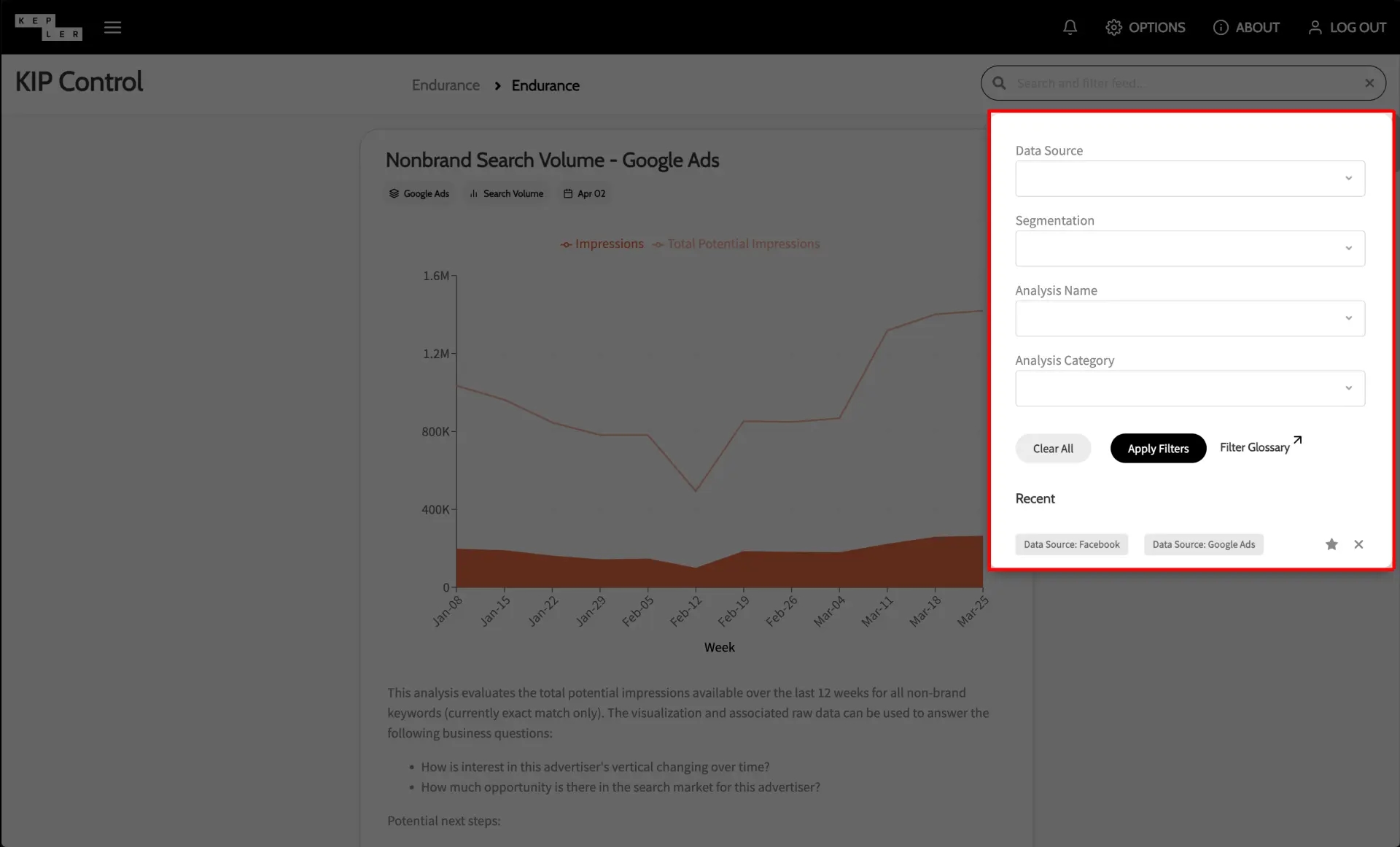Expand the Data Source dropdown

(1190, 179)
